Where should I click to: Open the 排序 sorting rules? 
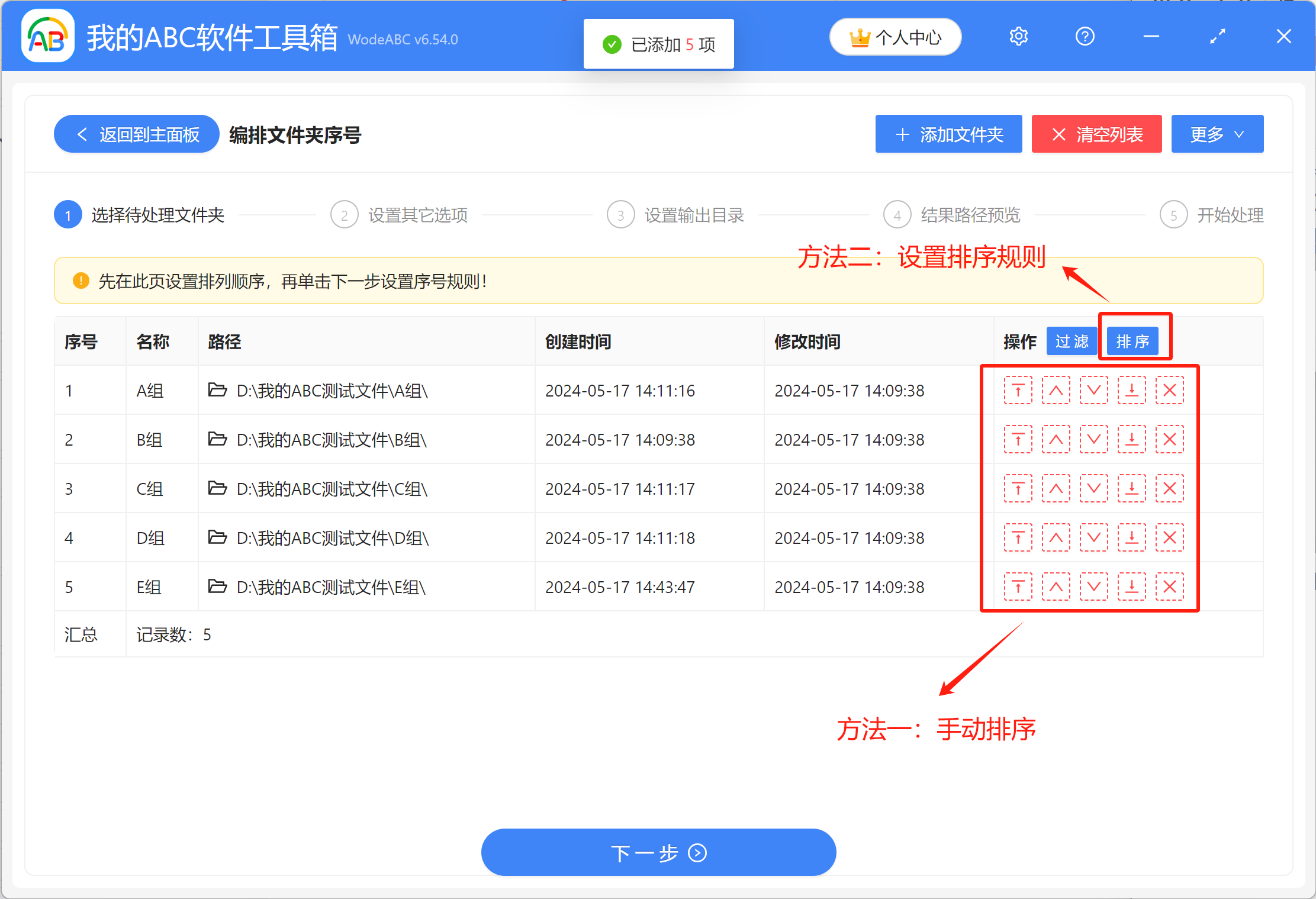coord(1134,341)
